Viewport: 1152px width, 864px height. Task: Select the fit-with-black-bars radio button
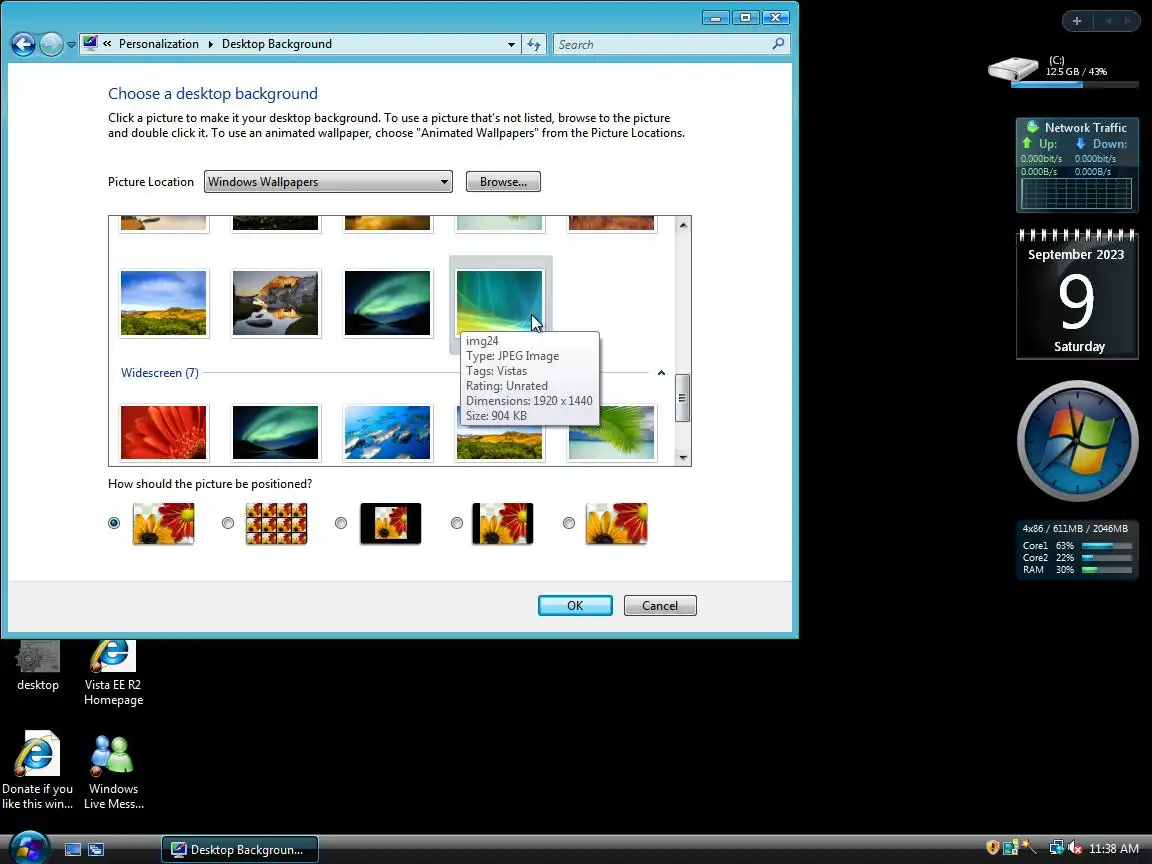456,523
